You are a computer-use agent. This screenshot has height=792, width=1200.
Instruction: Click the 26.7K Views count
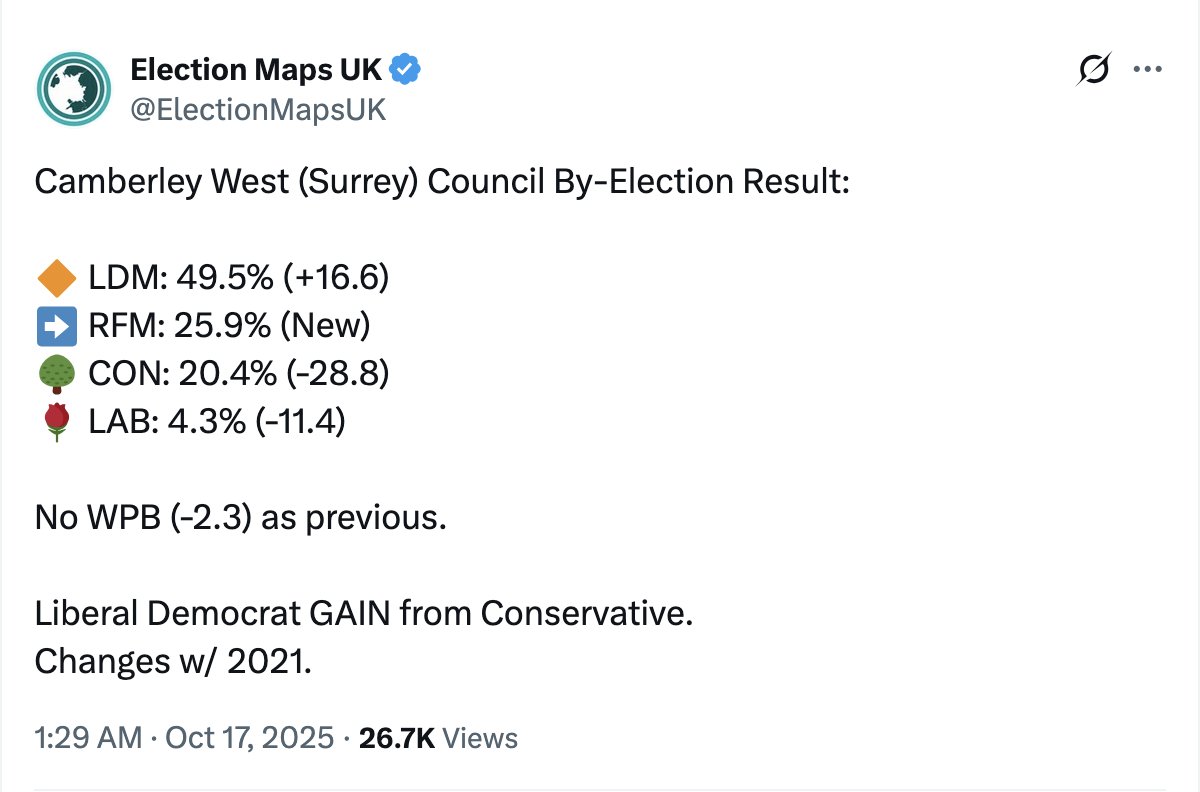(x=438, y=739)
